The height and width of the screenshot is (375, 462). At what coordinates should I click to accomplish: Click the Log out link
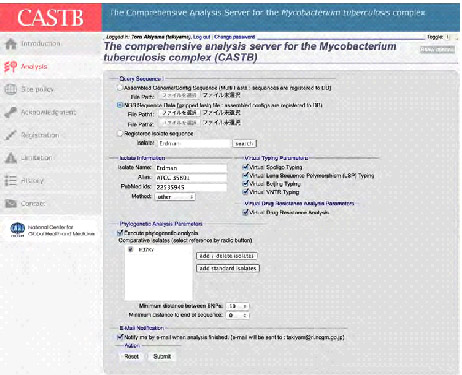(x=202, y=37)
